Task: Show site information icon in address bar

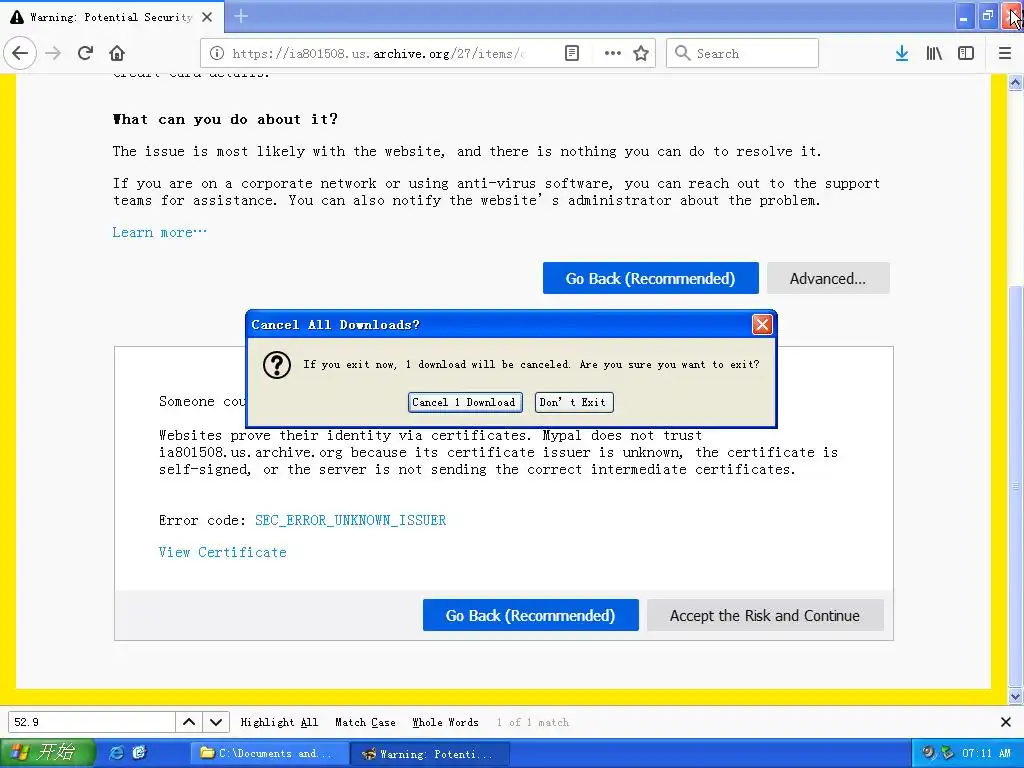Action: click(217, 54)
